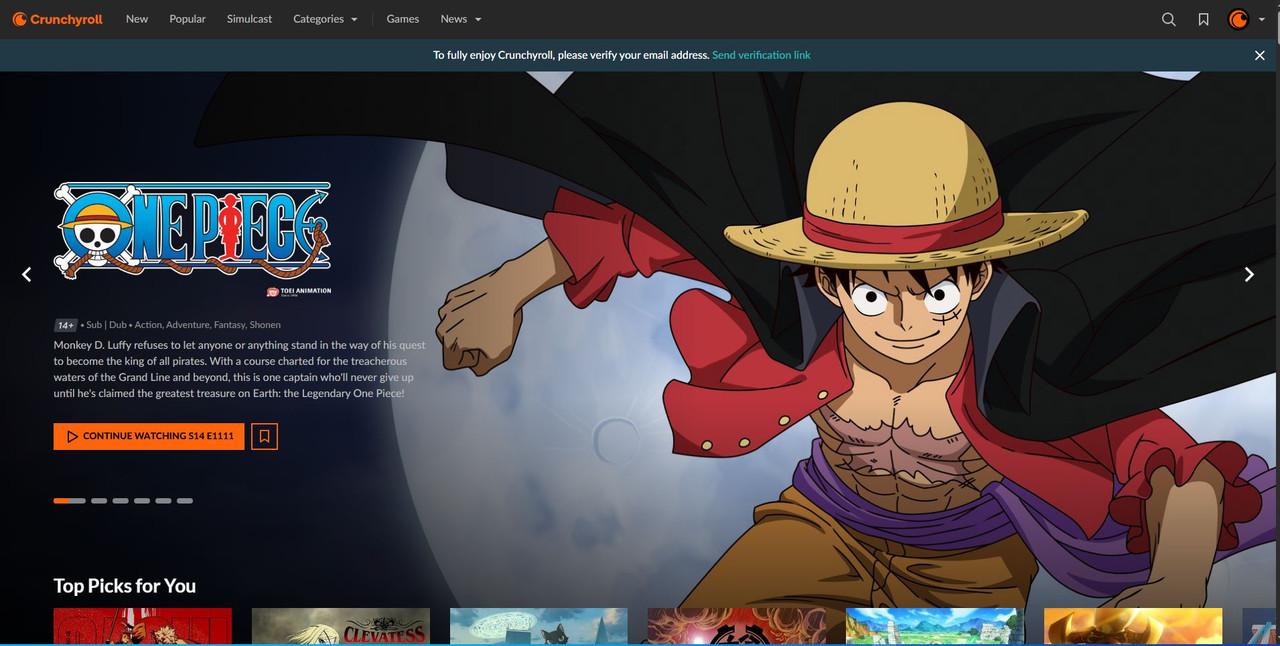
Task: Select the sixth carousel indicator
Action: pos(185,500)
